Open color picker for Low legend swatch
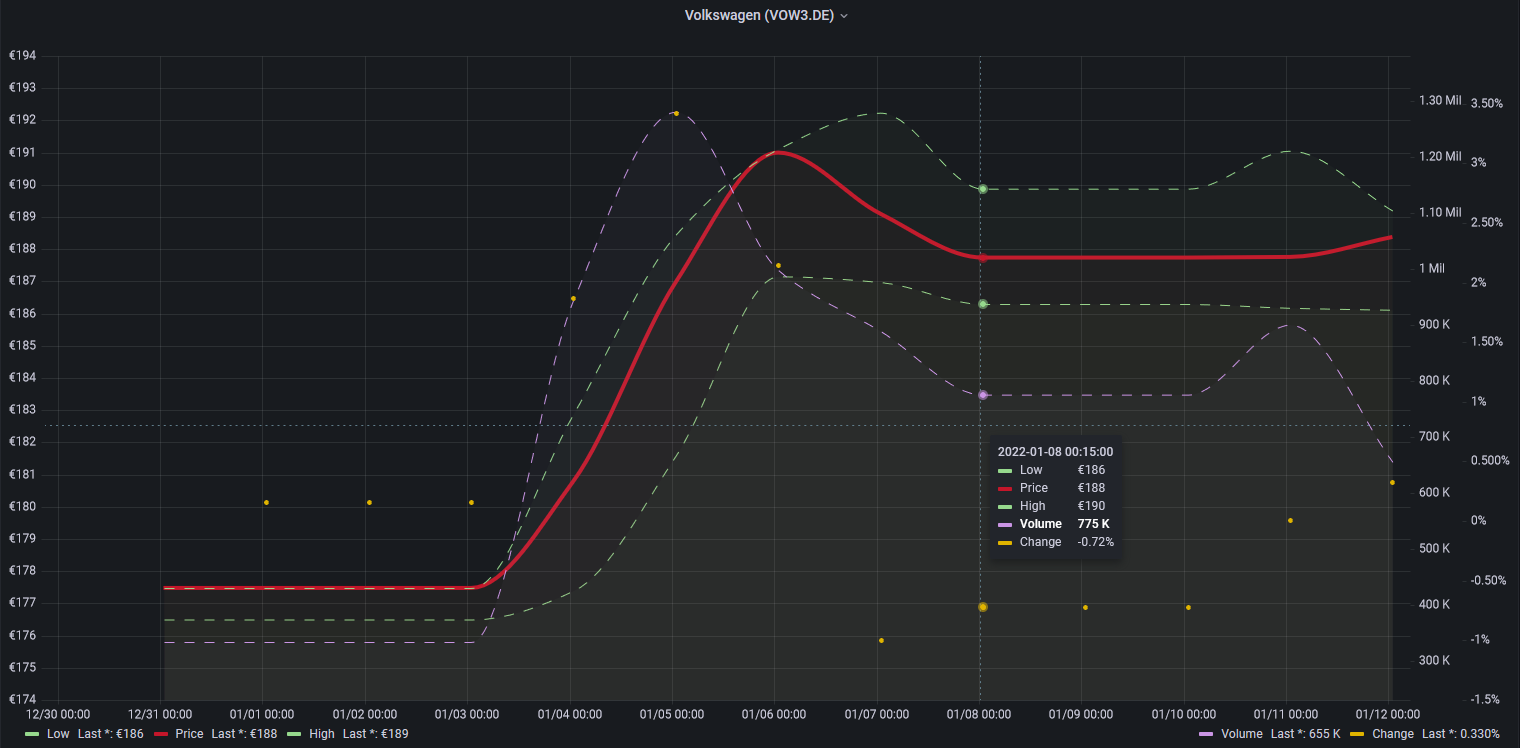The image size is (1520, 748). click(x=32, y=734)
